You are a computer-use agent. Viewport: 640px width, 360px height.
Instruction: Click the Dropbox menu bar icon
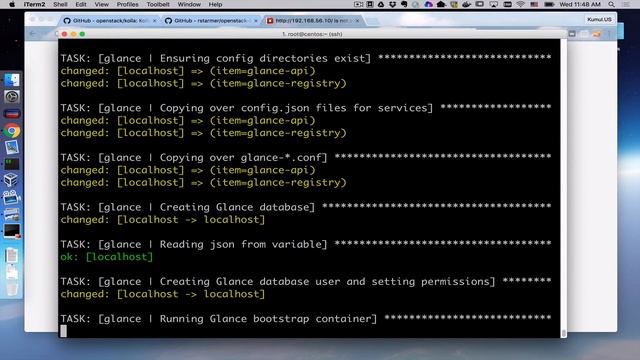pyautogui.click(x=392, y=4)
